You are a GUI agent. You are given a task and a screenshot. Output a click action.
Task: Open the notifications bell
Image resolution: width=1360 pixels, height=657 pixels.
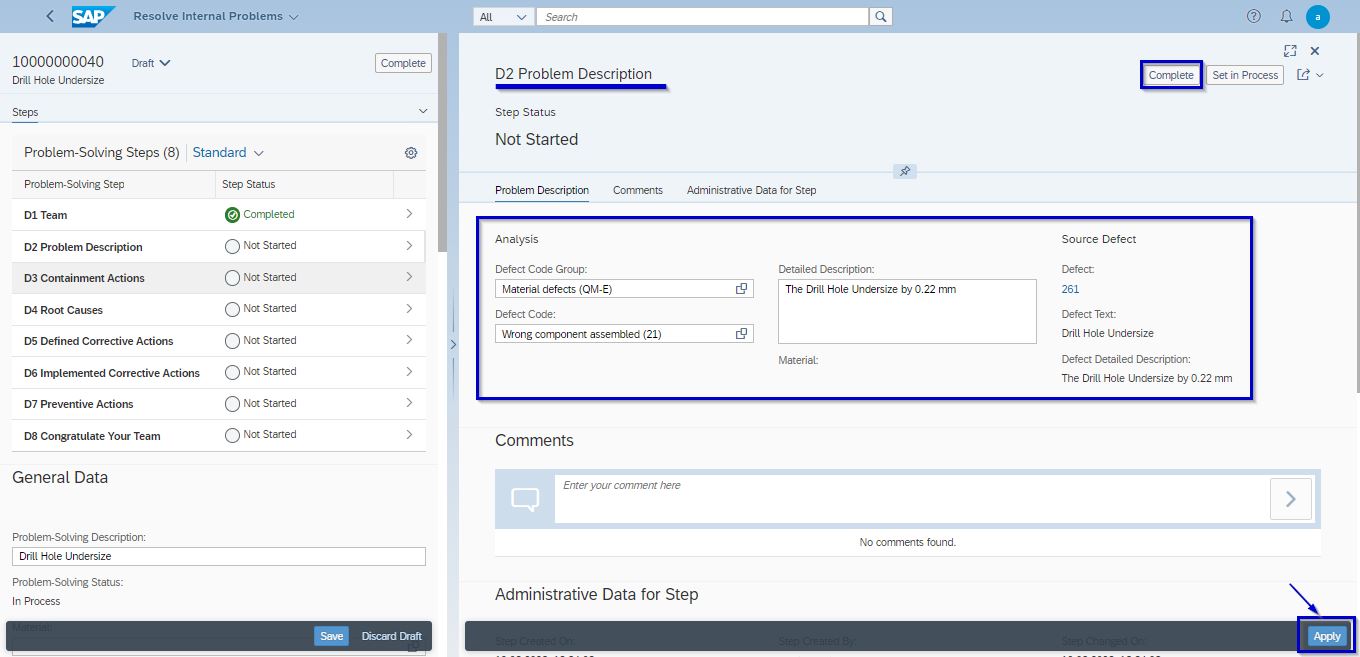(1286, 16)
